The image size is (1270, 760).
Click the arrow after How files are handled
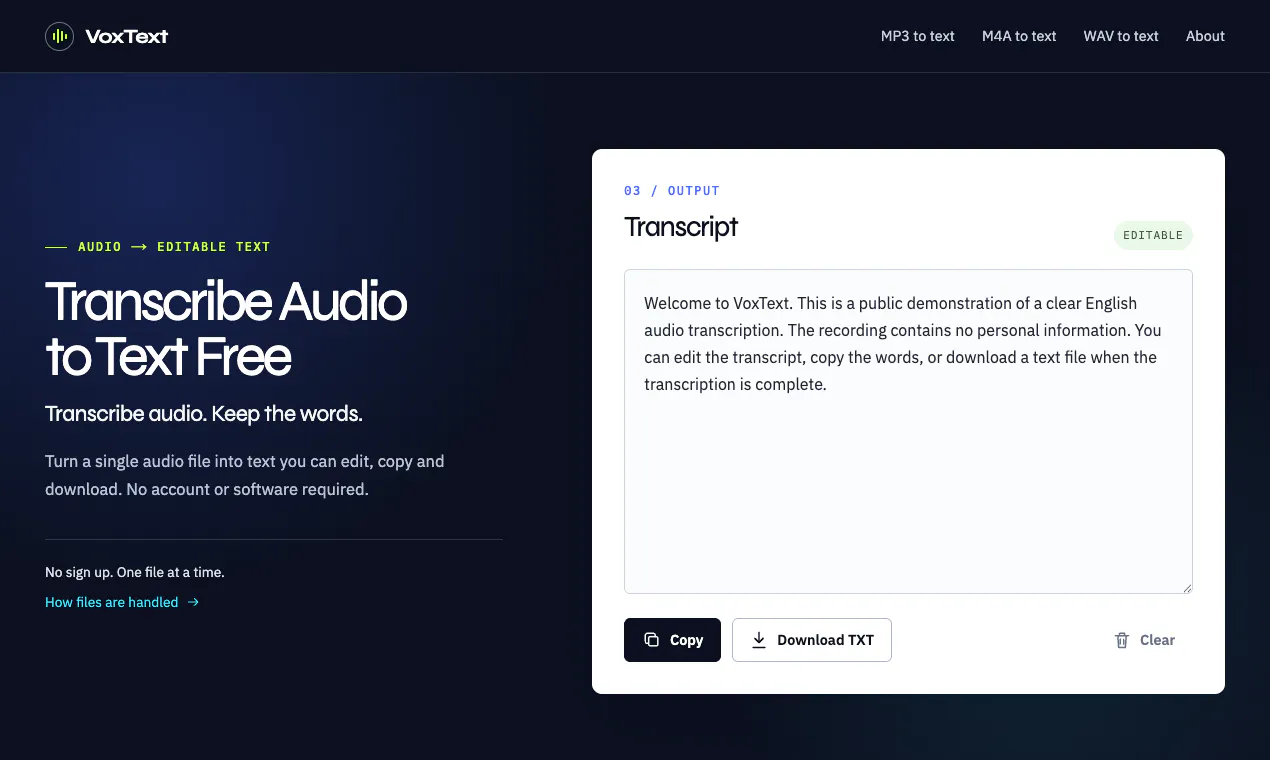coord(193,602)
